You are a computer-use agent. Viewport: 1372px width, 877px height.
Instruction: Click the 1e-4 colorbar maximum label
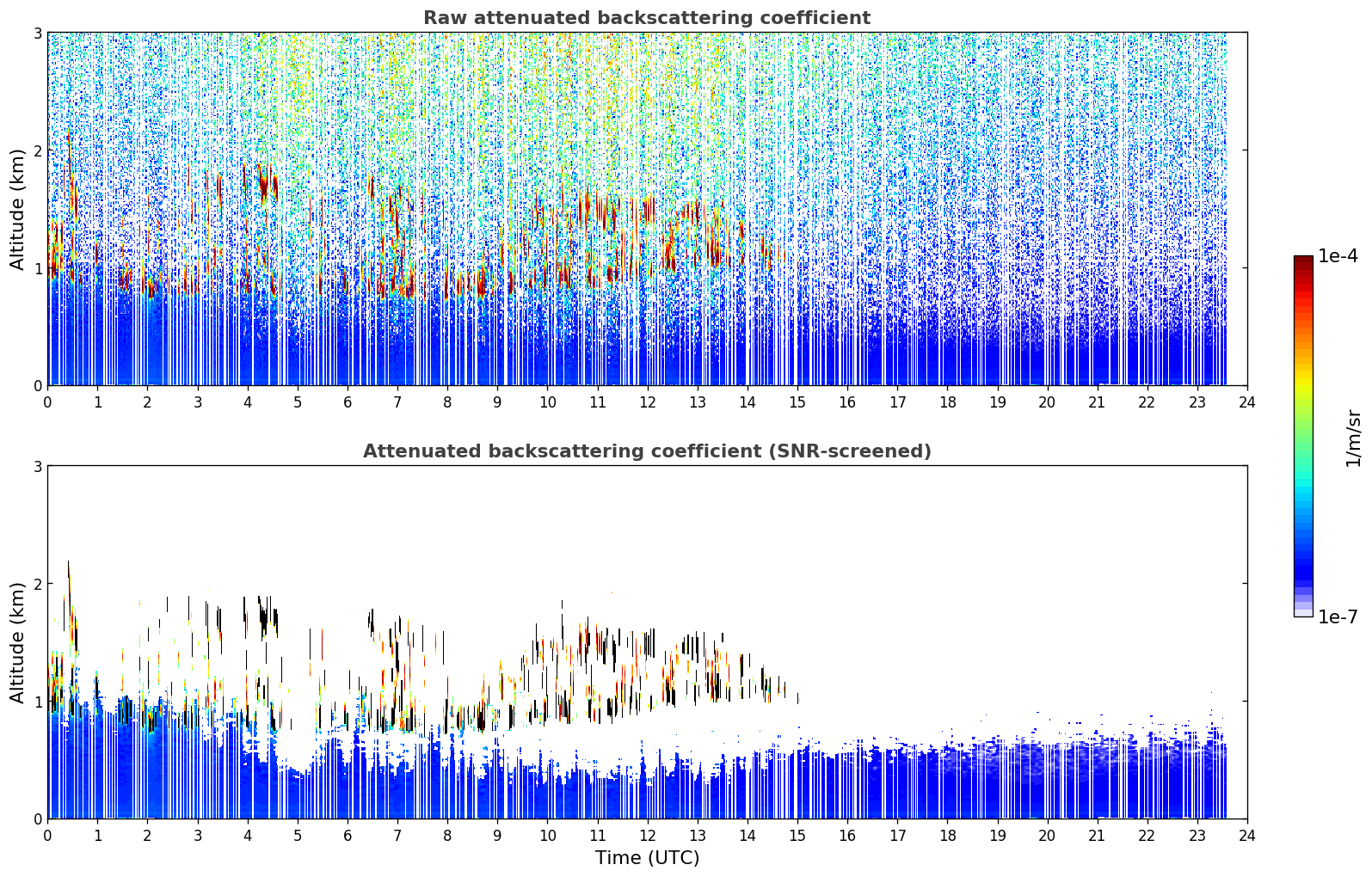pos(1338,256)
